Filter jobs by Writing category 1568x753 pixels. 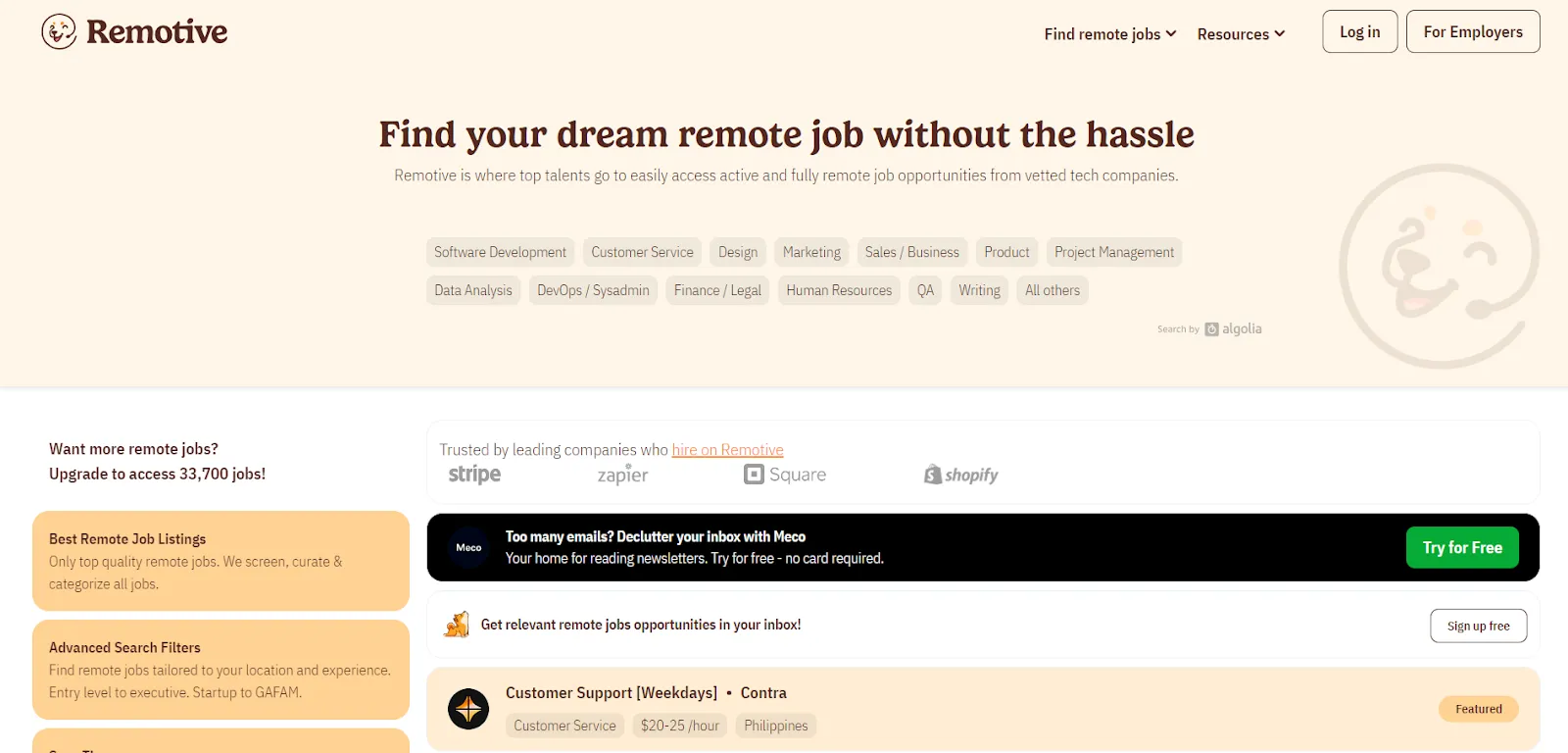tap(979, 290)
